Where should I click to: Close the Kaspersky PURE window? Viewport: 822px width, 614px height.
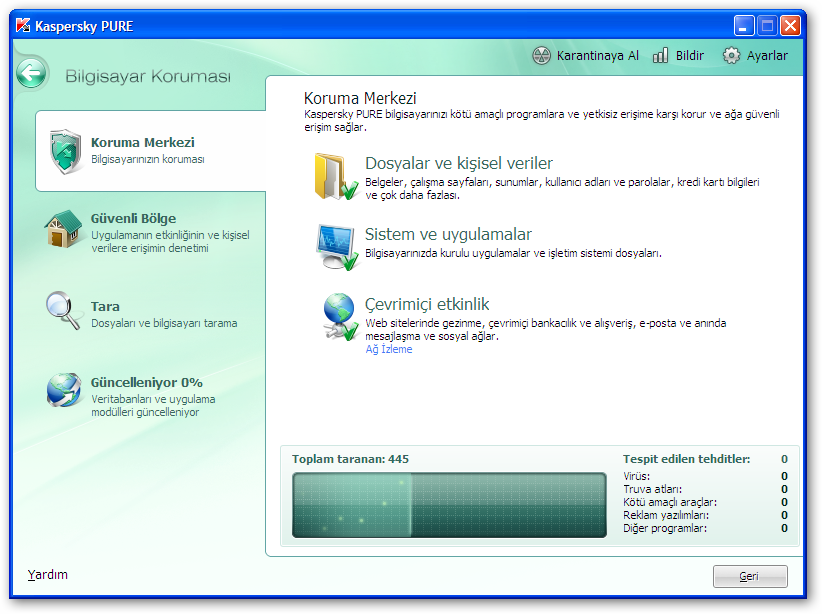coord(790,25)
